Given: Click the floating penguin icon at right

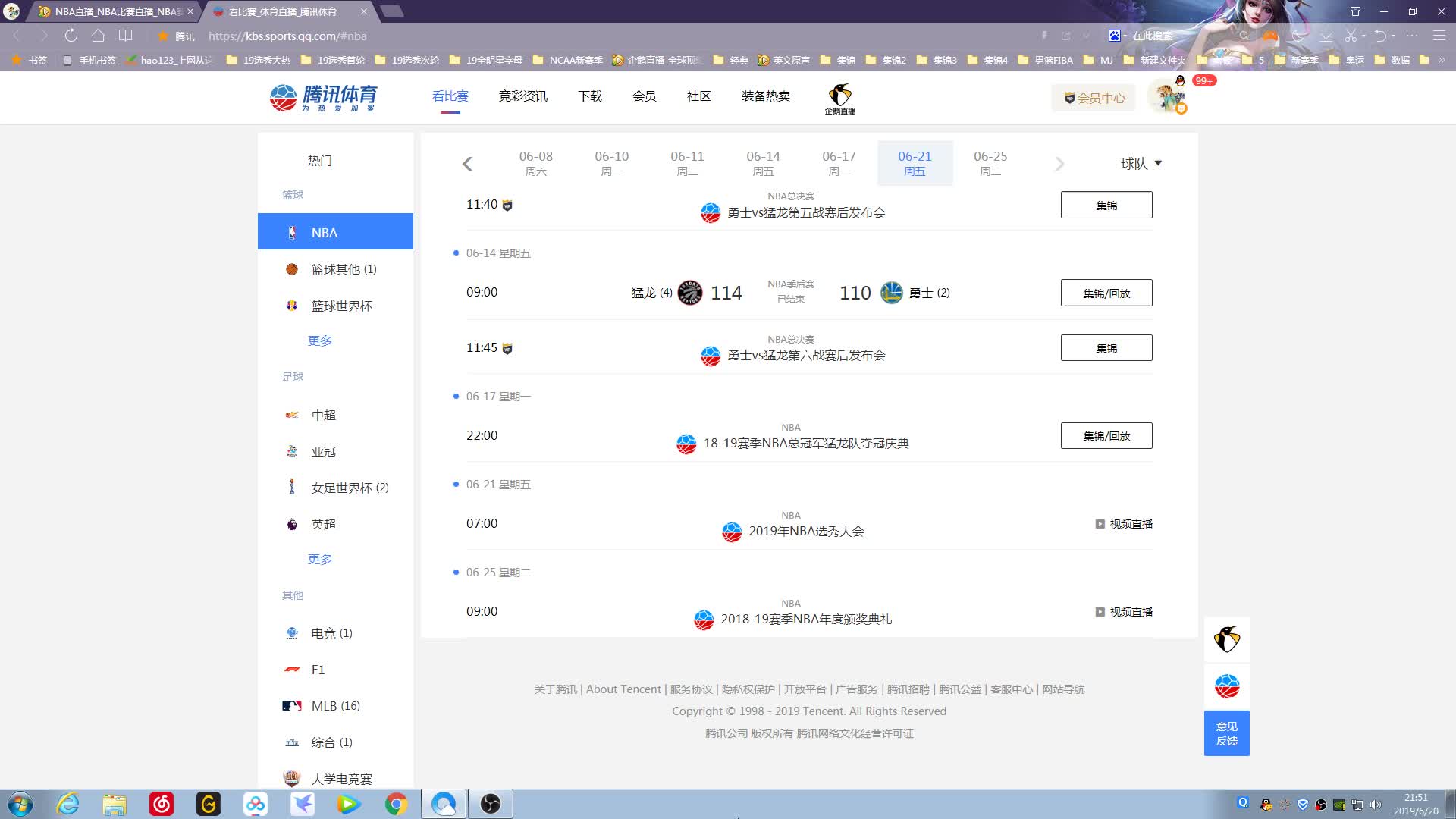Looking at the screenshot, I should pyautogui.click(x=1226, y=639).
